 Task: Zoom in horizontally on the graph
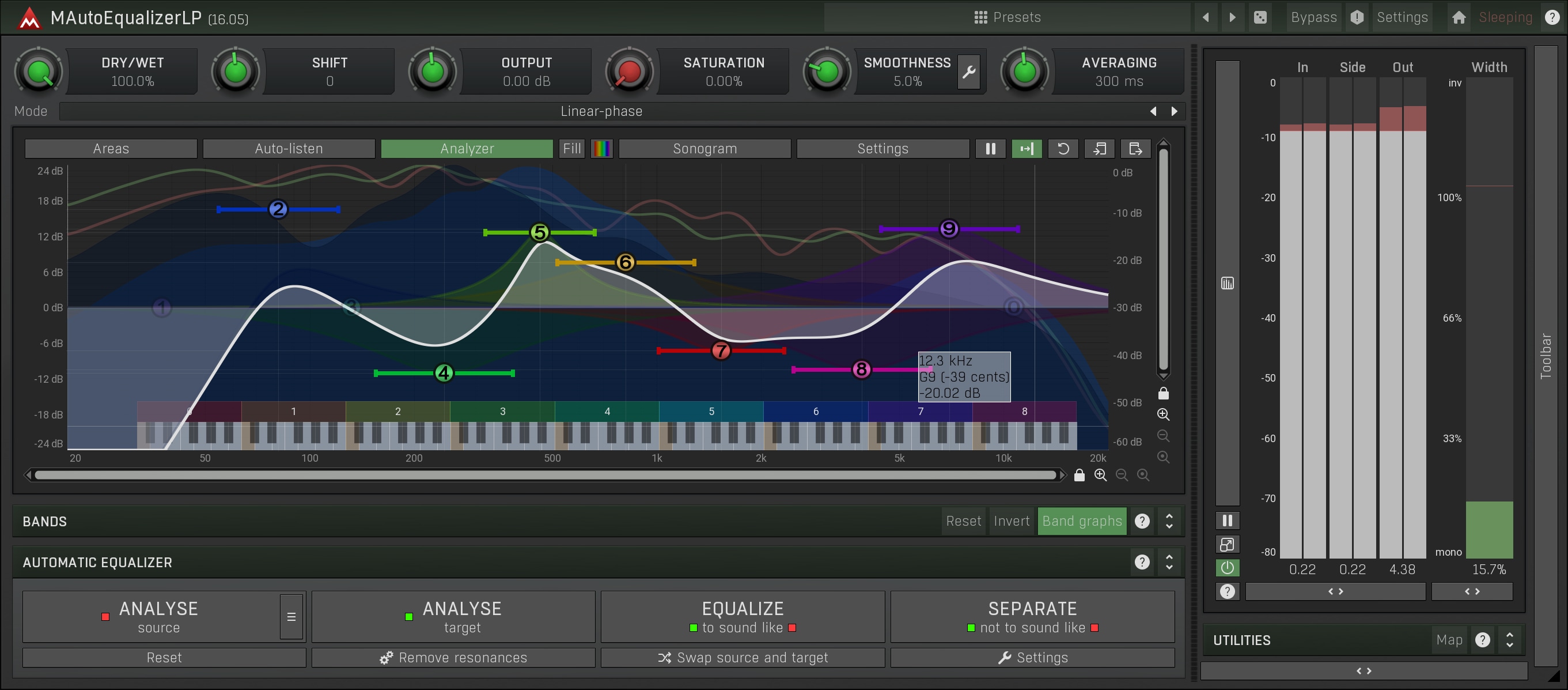click(x=1100, y=475)
